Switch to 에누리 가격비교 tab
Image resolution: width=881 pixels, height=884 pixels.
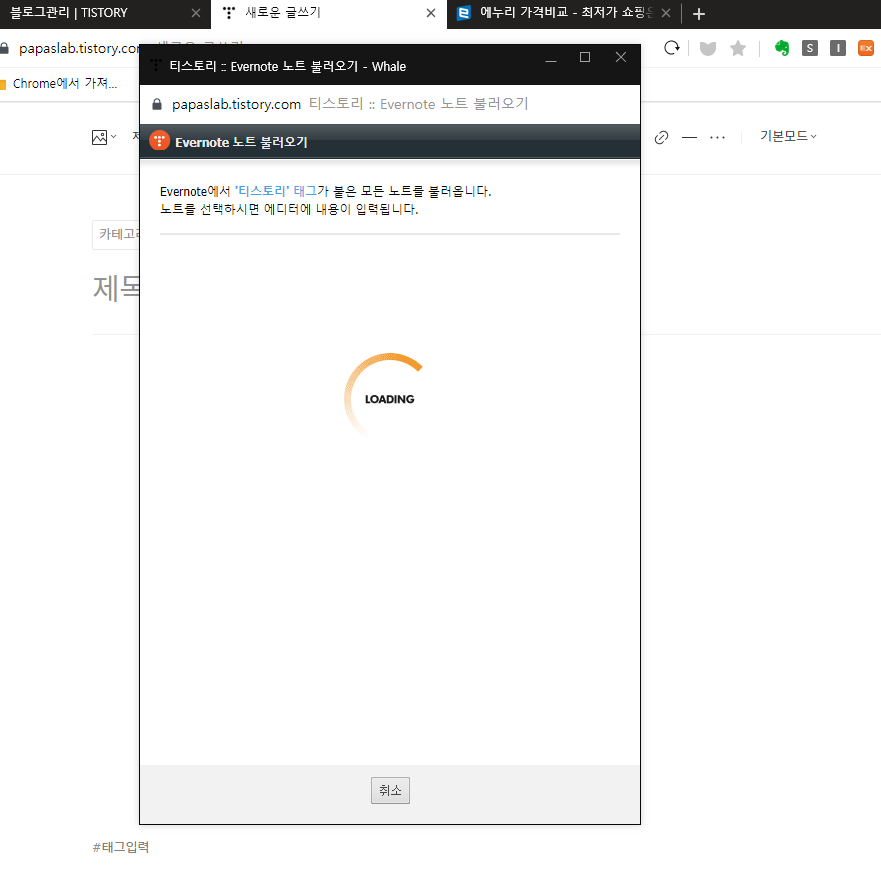(566, 12)
